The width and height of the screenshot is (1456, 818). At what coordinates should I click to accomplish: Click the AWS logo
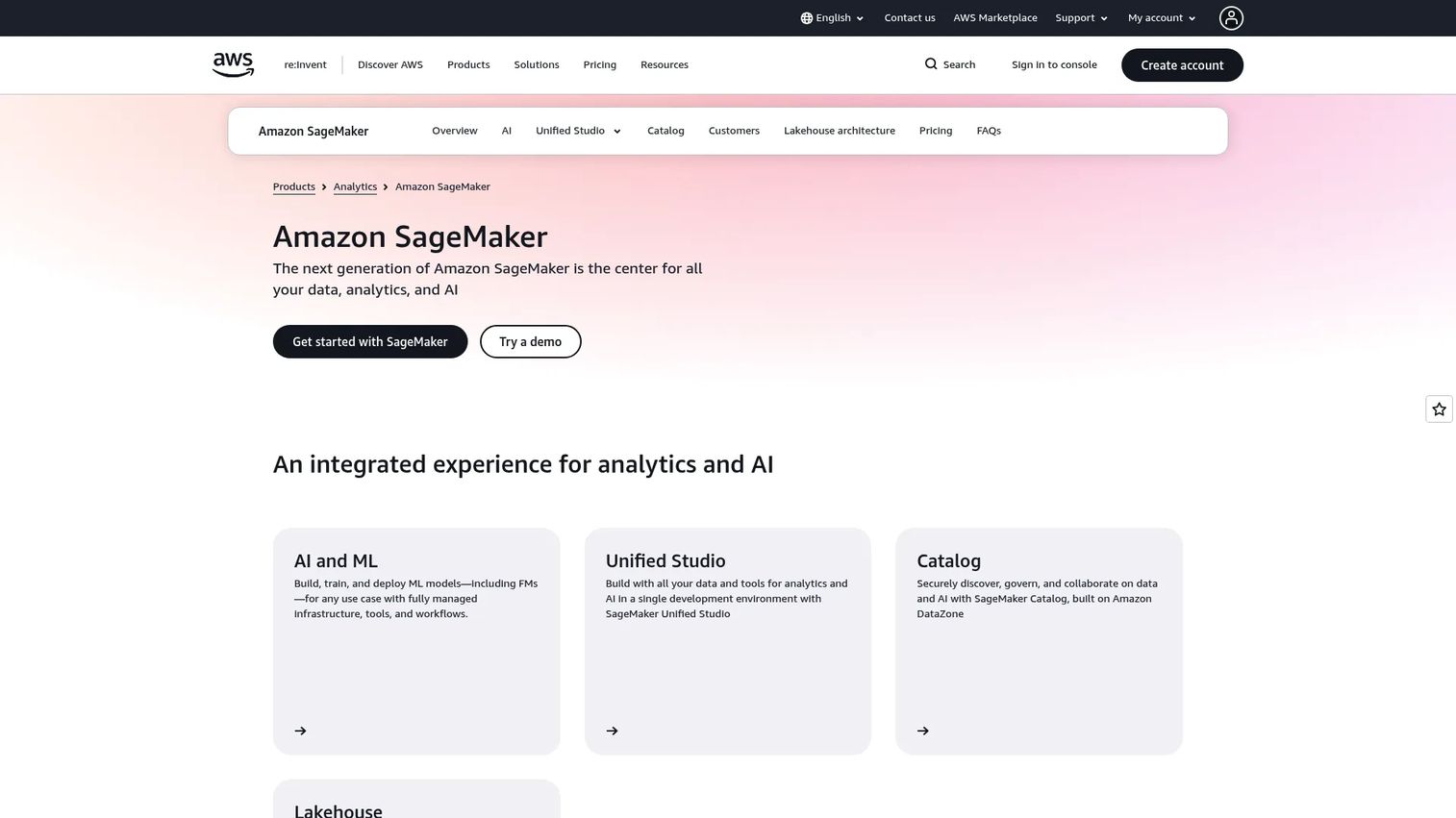[x=233, y=64]
